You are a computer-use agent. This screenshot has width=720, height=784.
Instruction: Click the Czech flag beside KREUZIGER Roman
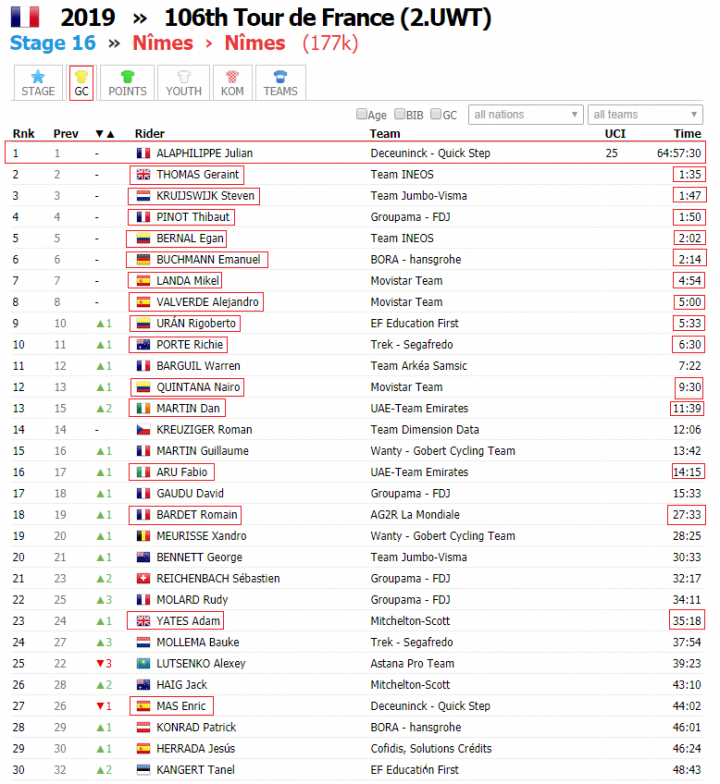(144, 430)
